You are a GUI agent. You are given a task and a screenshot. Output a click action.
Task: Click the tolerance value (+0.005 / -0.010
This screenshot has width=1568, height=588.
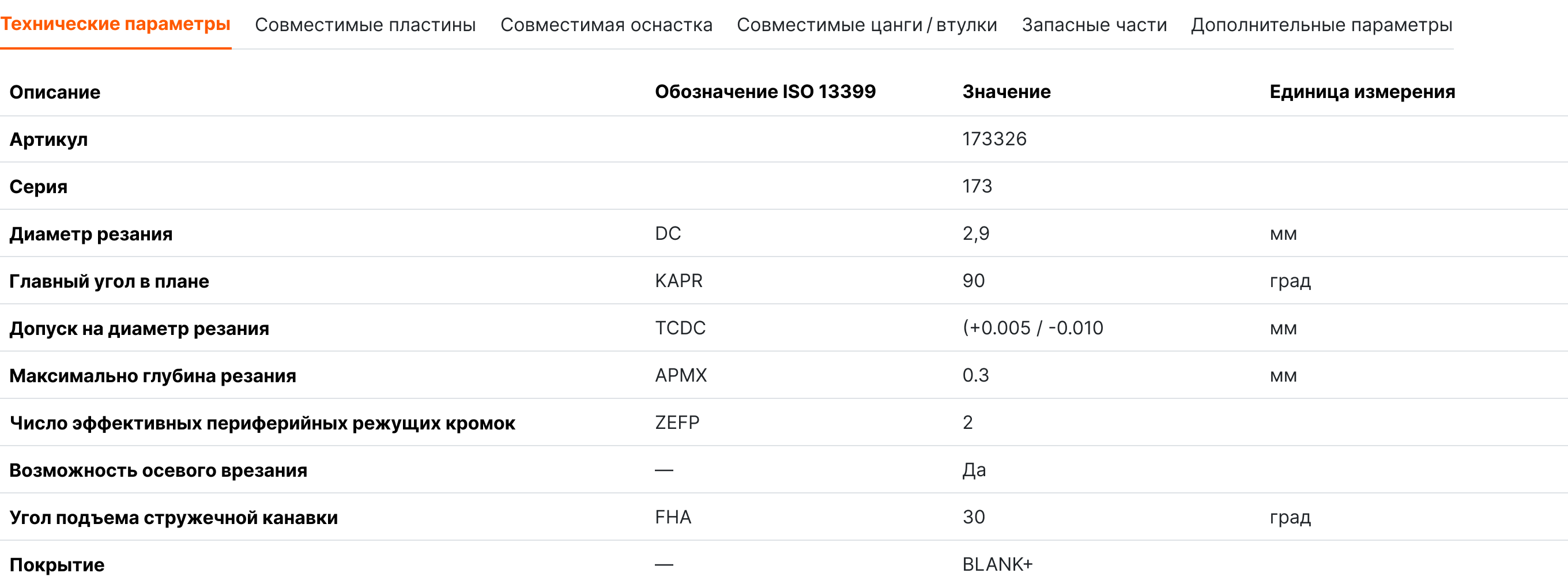coord(1032,328)
